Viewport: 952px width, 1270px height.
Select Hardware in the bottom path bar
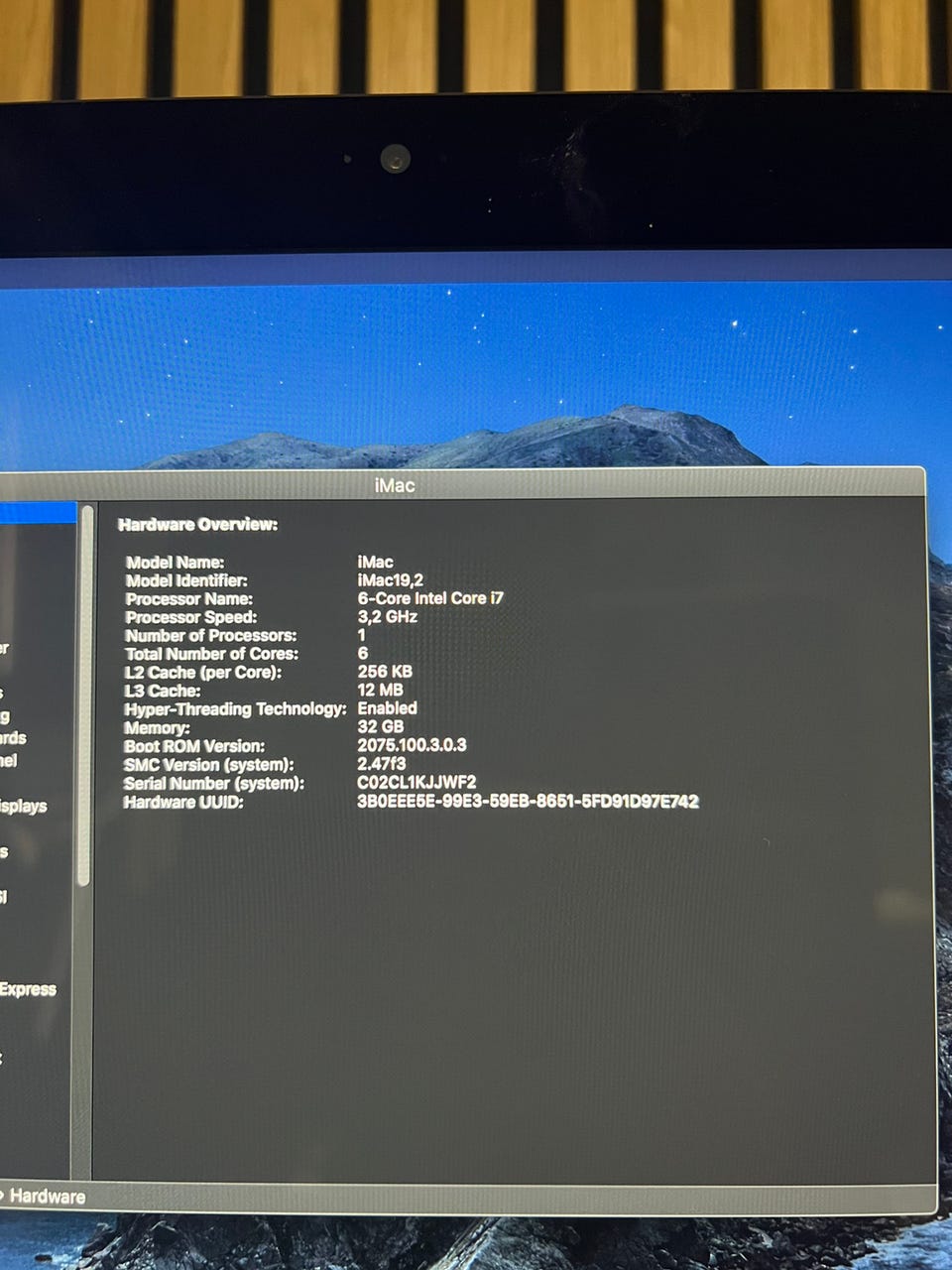point(47,1196)
